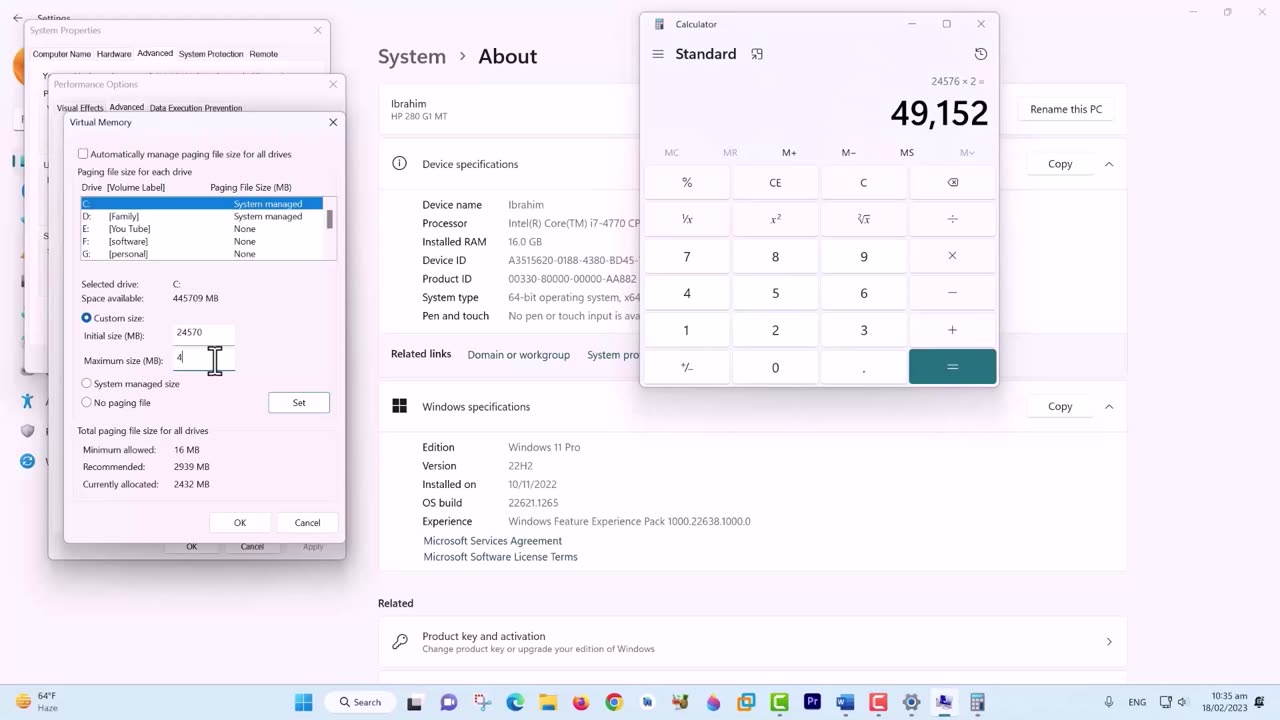Open Remote tab in System Properties
Screen dimensions: 1280x720
263,54
